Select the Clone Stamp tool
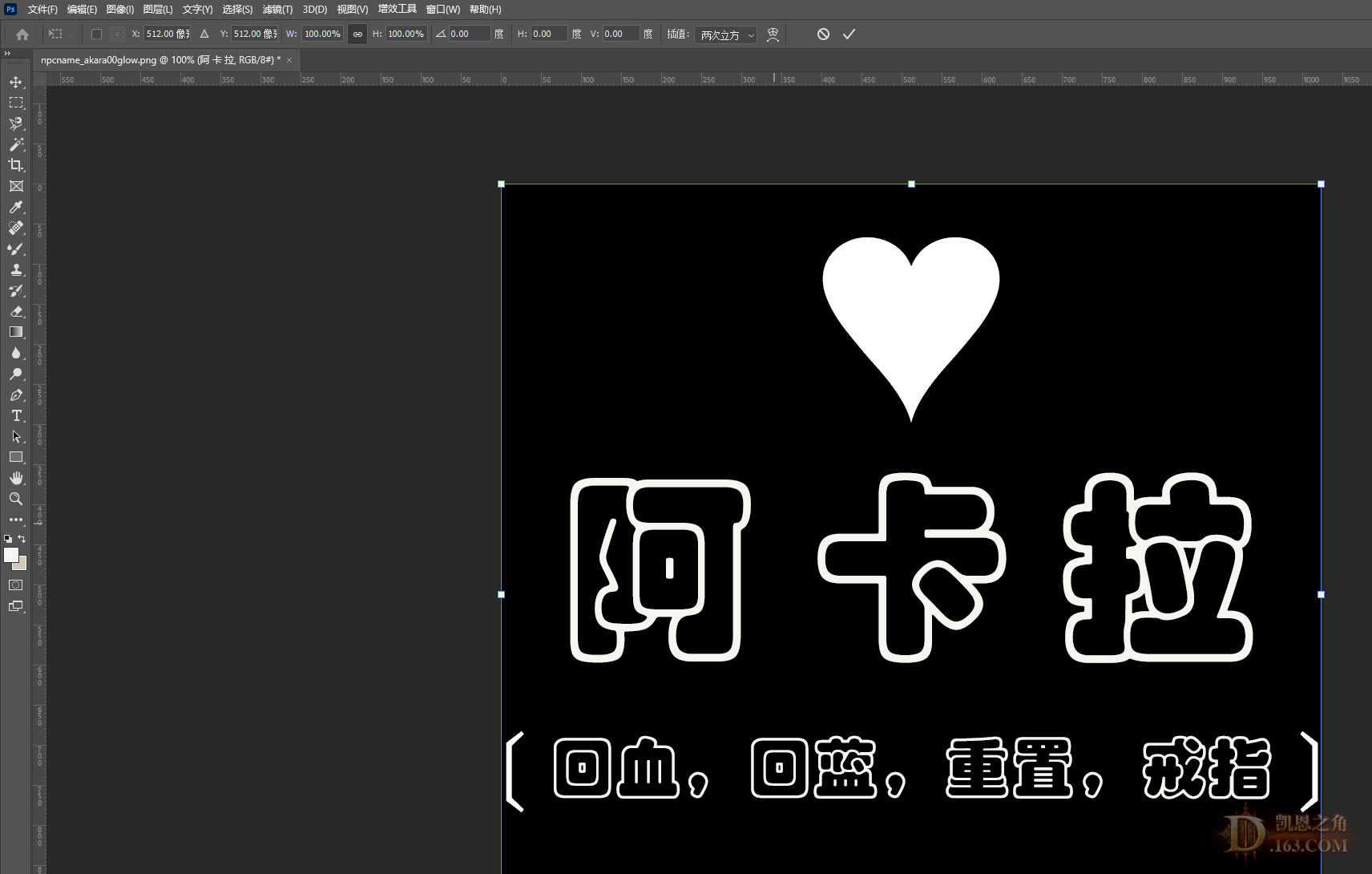1372x874 pixels. point(15,269)
